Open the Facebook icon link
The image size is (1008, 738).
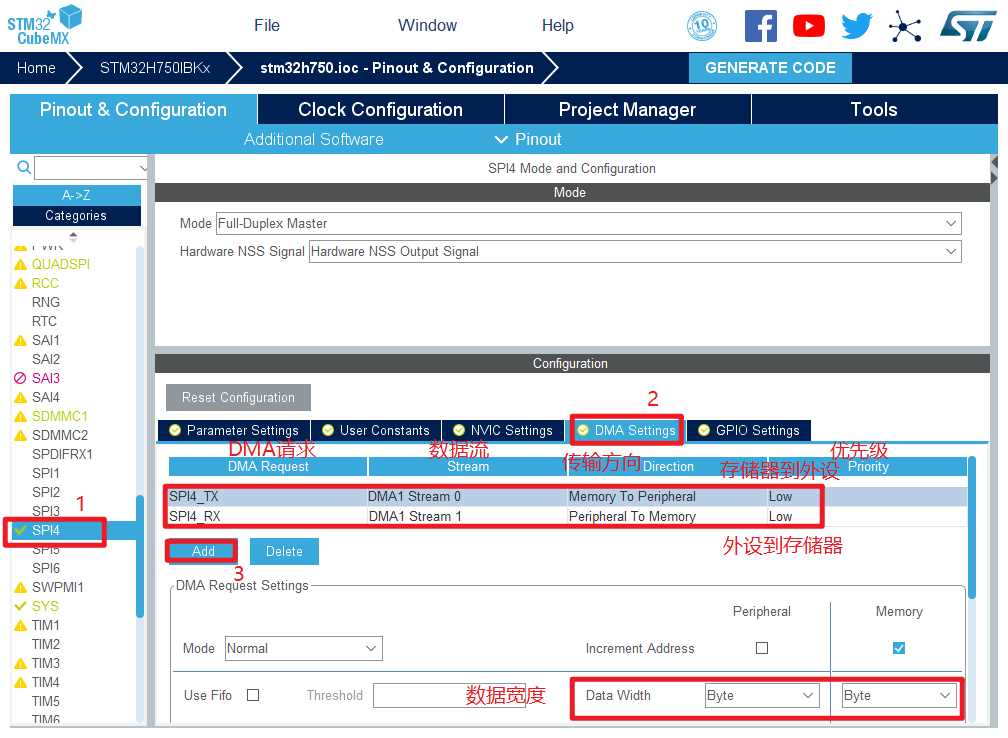click(x=760, y=26)
